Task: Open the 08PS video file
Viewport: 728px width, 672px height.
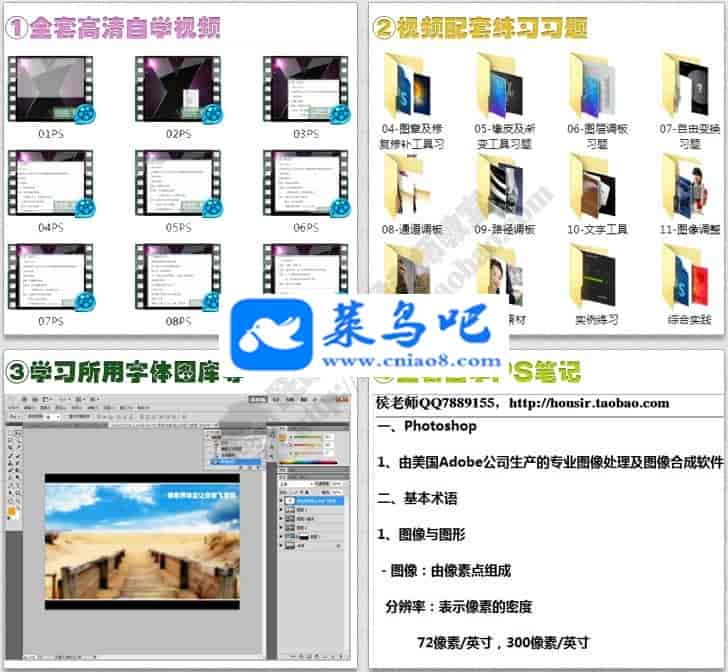Action: pos(178,275)
